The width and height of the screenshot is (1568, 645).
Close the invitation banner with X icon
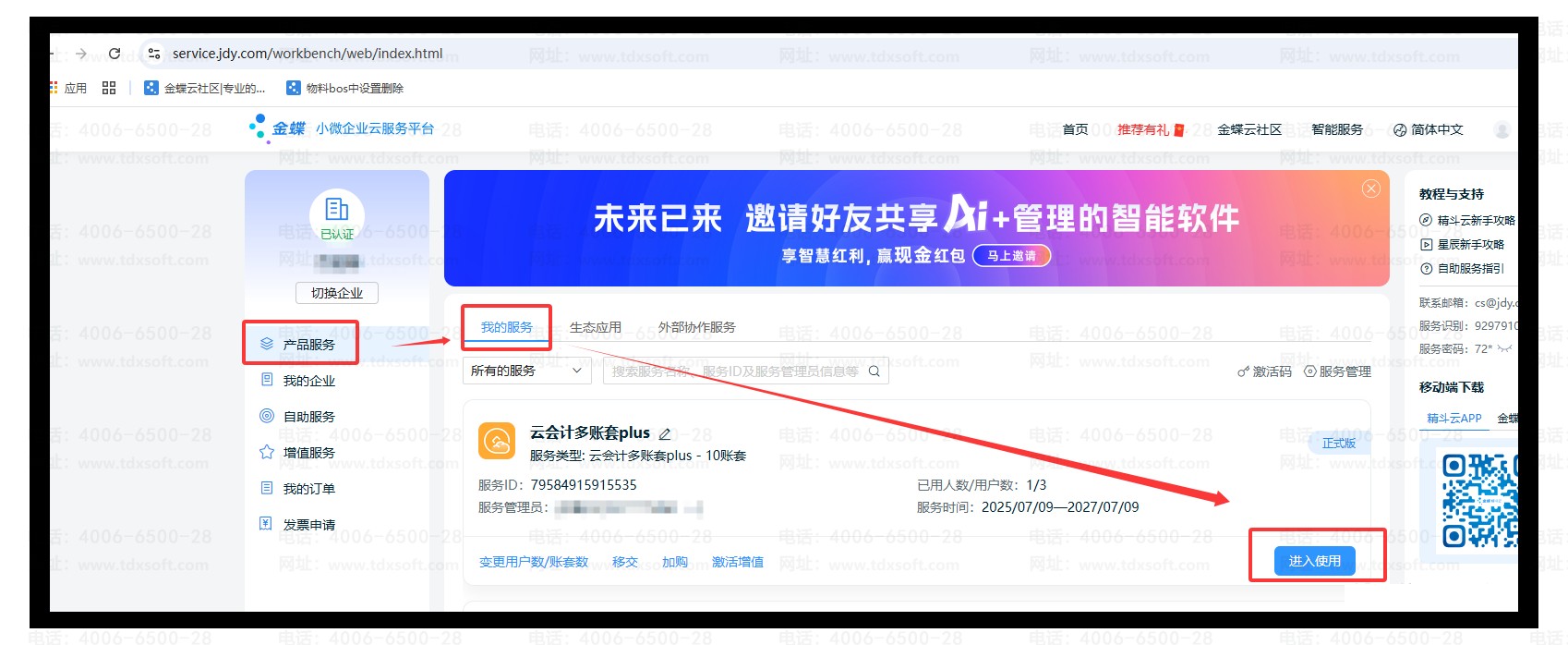click(x=1371, y=189)
